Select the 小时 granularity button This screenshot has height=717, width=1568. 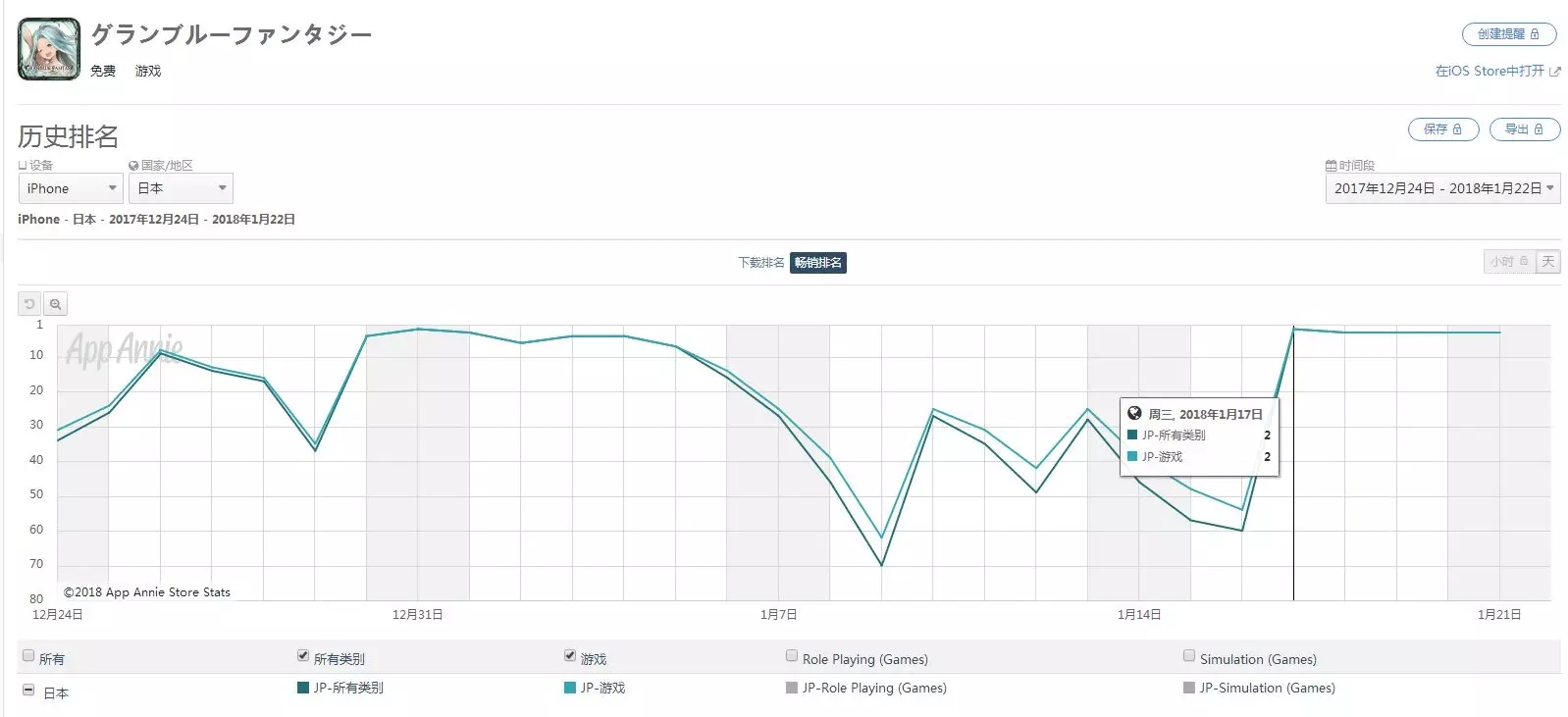point(1509,262)
